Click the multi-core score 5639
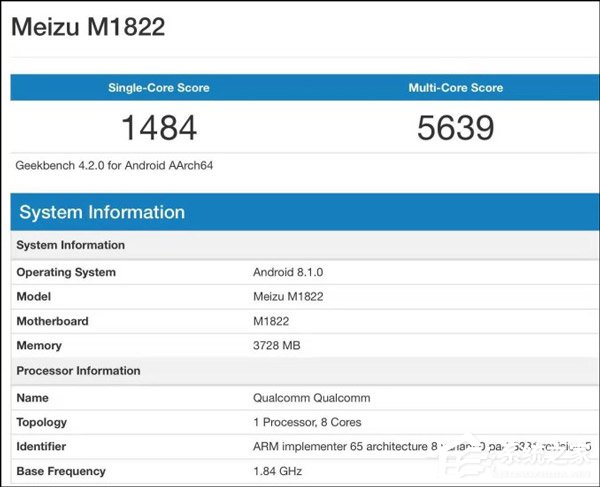The width and height of the screenshot is (600, 487). pyautogui.click(x=456, y=127)
